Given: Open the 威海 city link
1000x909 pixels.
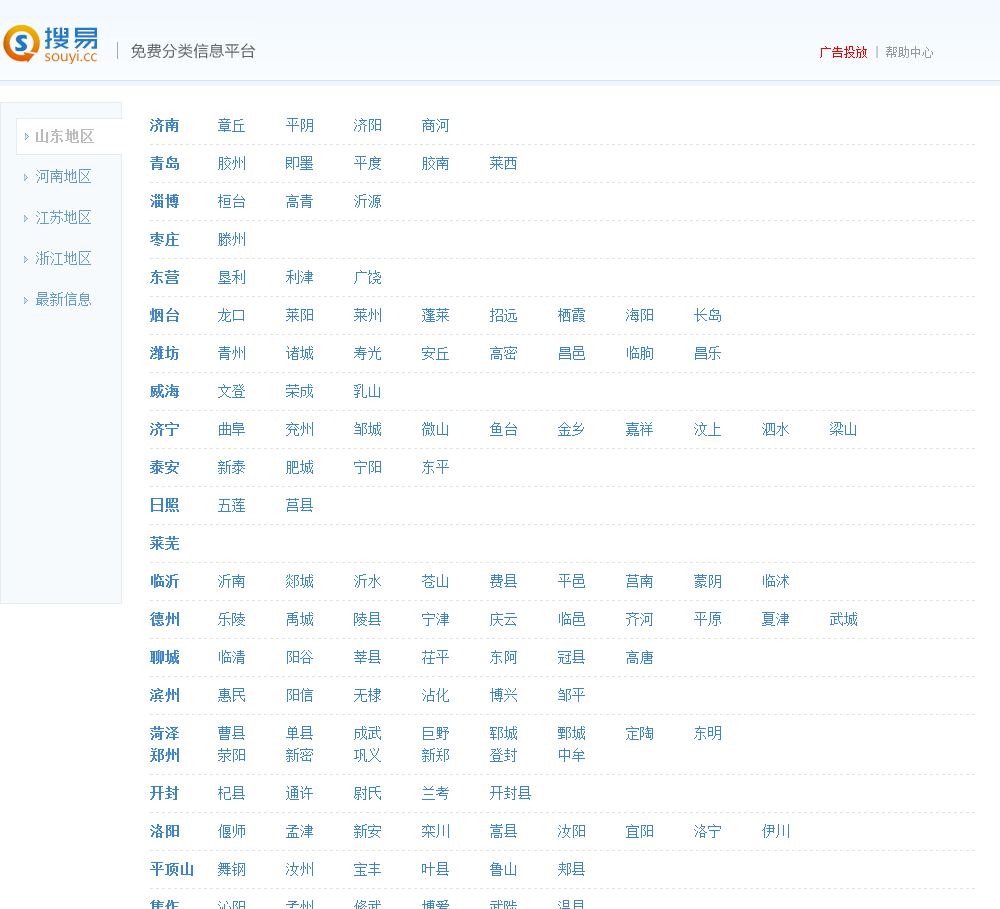Looking at the screenshot, I should (165, 392).
